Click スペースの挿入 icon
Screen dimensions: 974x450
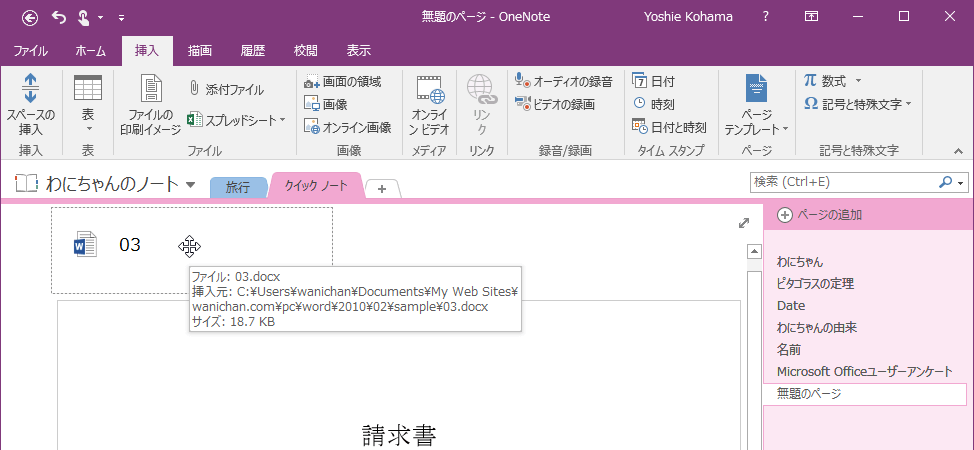coord(30,88)
